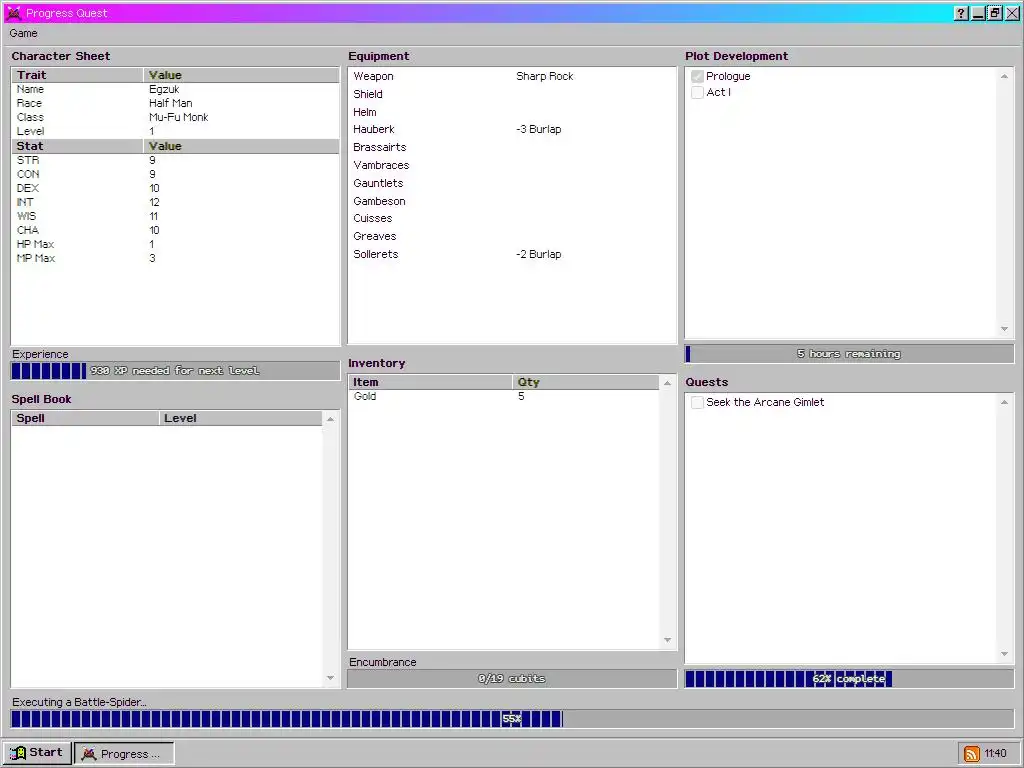
Task: Select the Sollerets -2 Burlap row
Action: coord(512,255)
